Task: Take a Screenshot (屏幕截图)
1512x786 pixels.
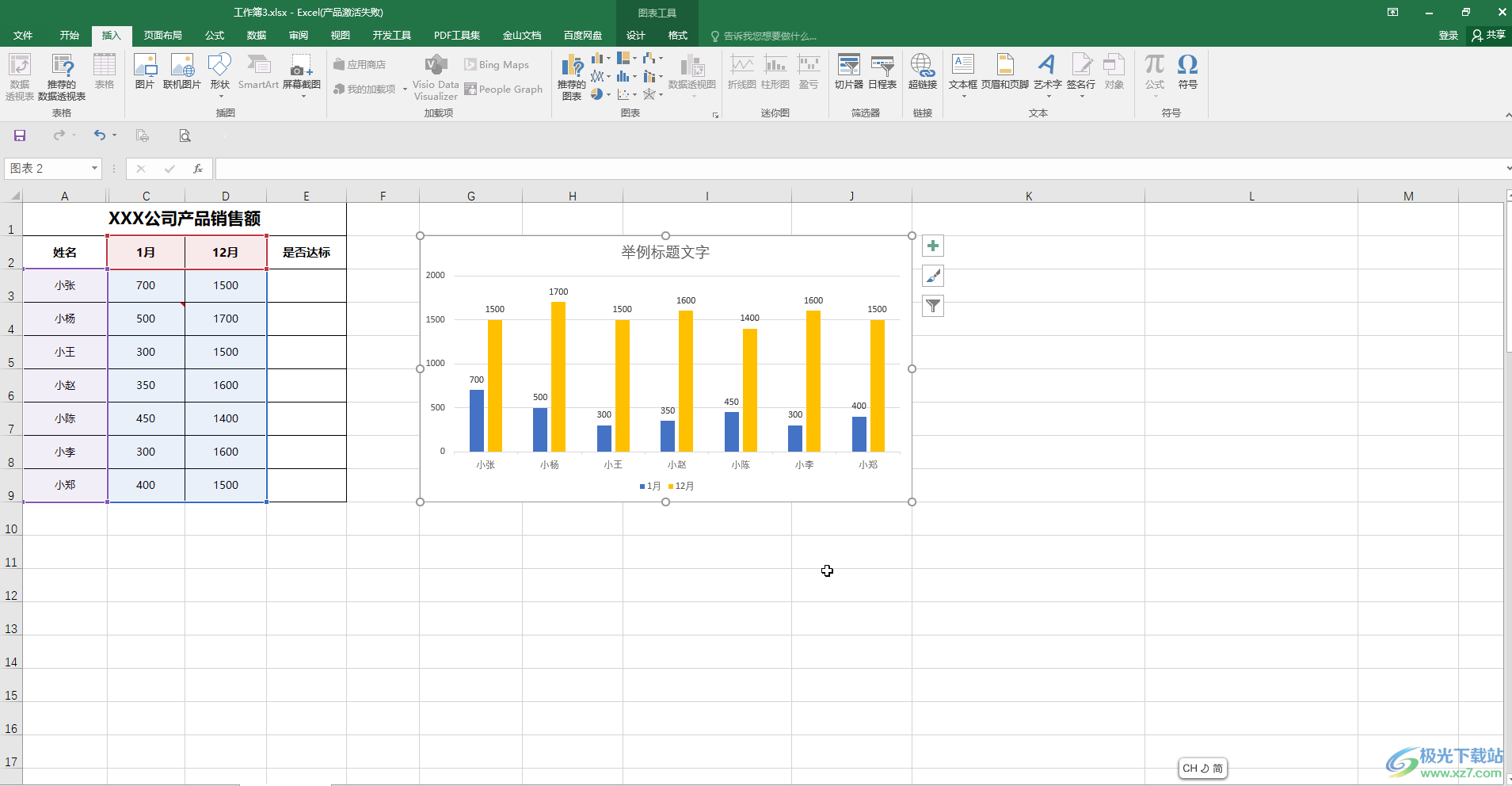Action: tap(301, 75)
